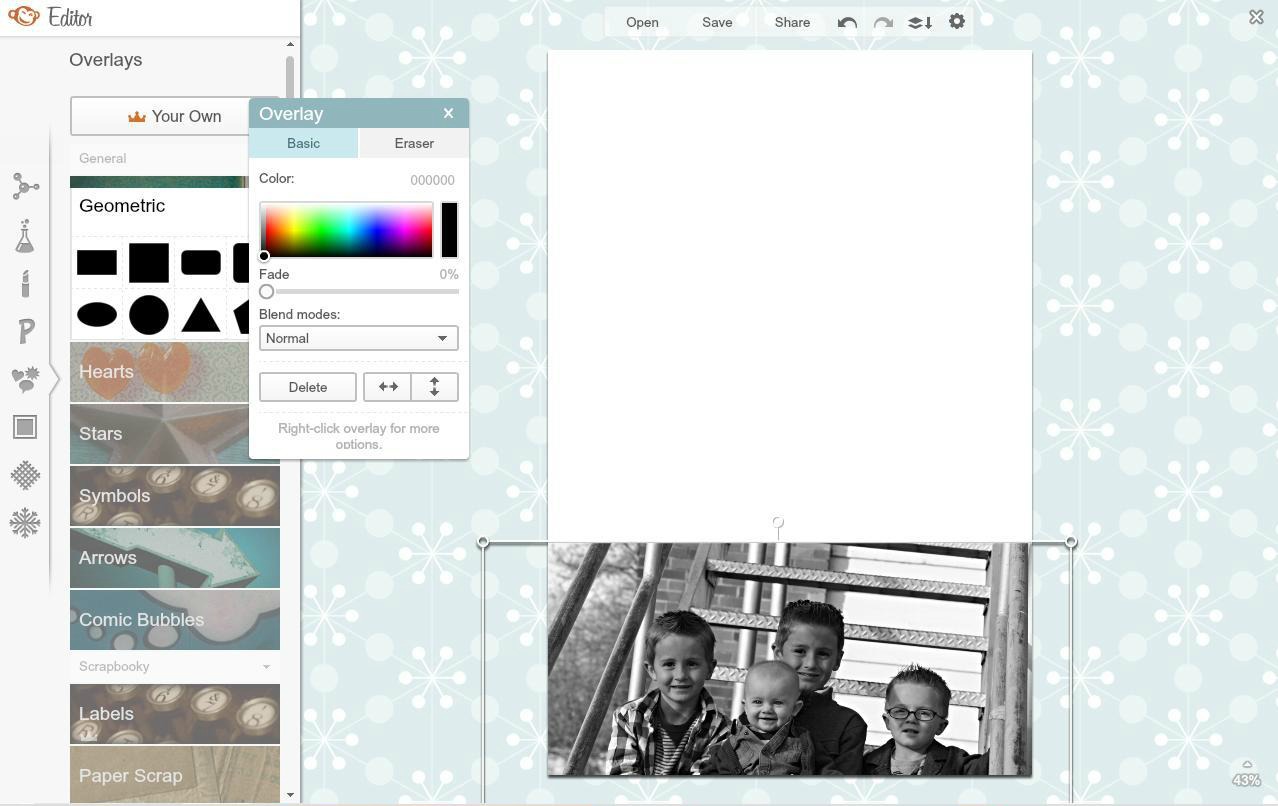The width and height of the screenshot is (1278, 806).
Task: Click the overlay rotation handle above photo
Action: [x=778, y=523]
